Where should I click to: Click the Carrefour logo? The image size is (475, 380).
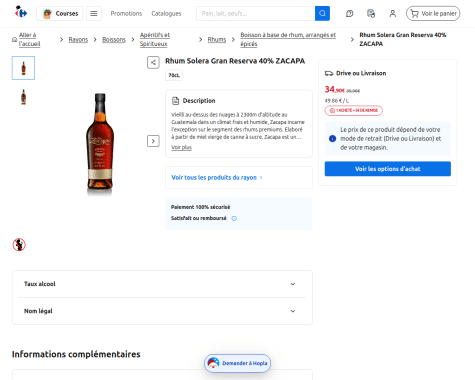[x=21, y=12]
